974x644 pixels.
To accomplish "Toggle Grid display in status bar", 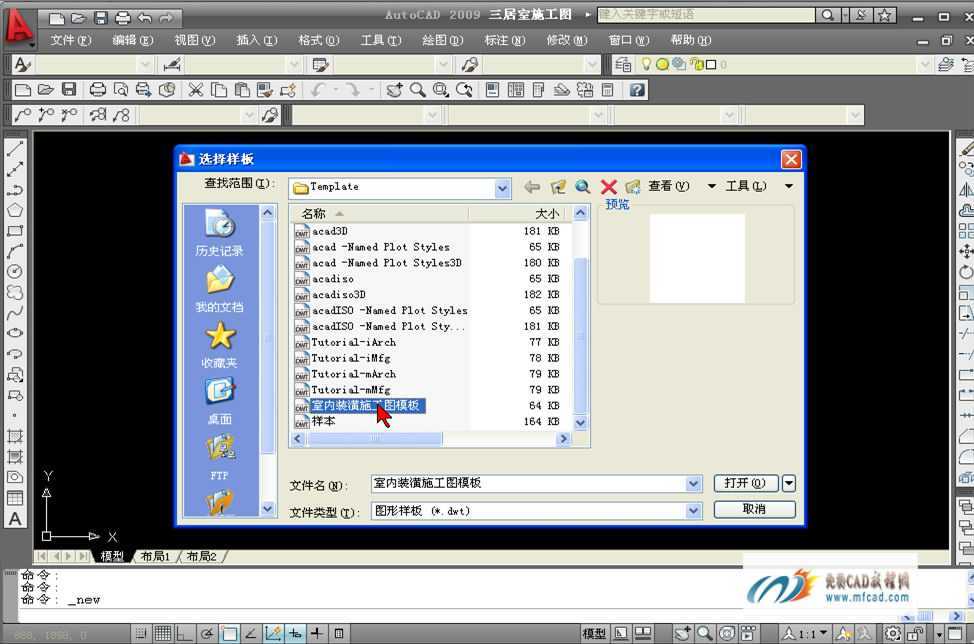I will tap(163, 633).
